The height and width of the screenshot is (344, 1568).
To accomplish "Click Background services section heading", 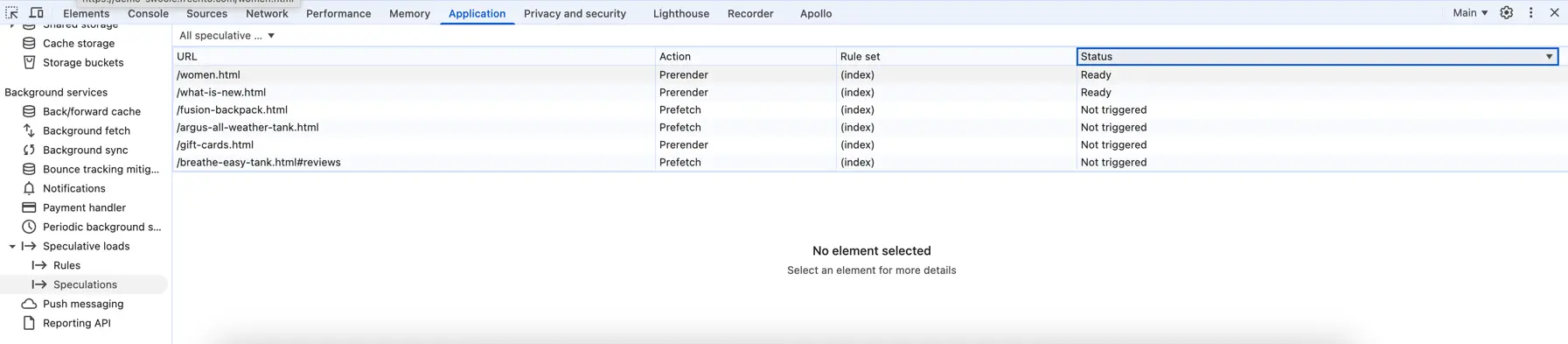I will (56, 92).
